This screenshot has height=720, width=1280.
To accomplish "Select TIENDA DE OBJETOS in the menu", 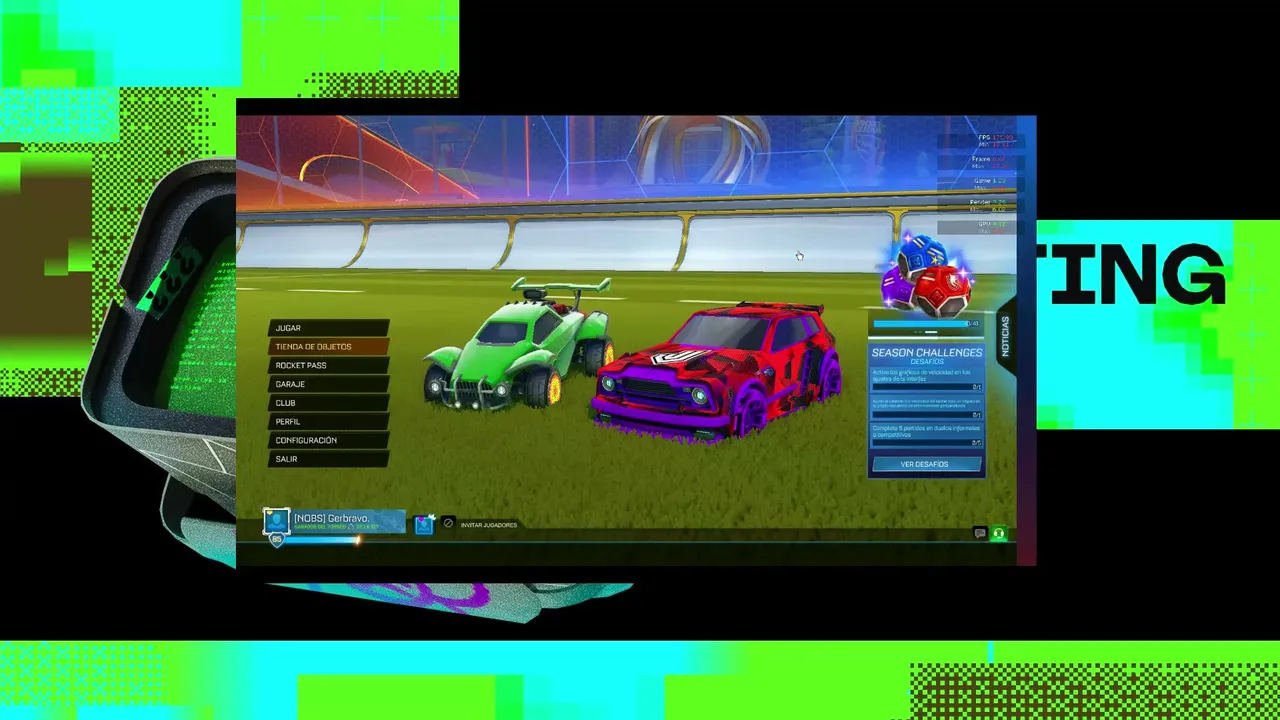I will (x=328, y=347).
